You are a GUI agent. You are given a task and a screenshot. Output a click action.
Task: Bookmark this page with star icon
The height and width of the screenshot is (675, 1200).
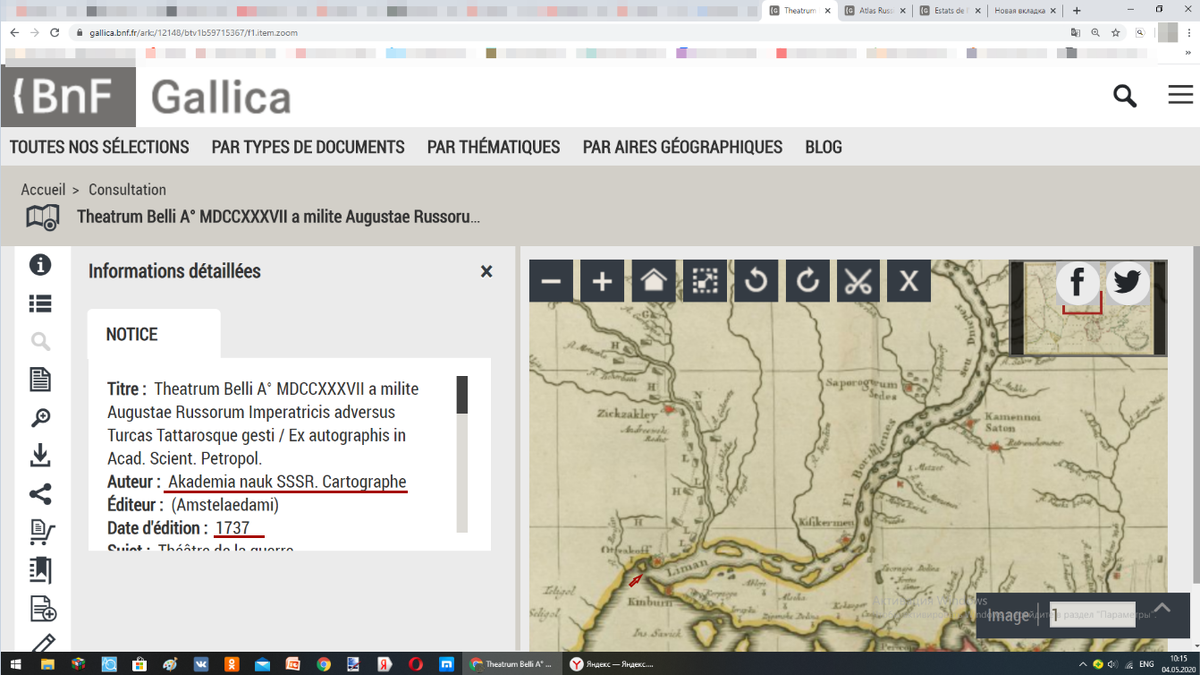coord(1116,32)
